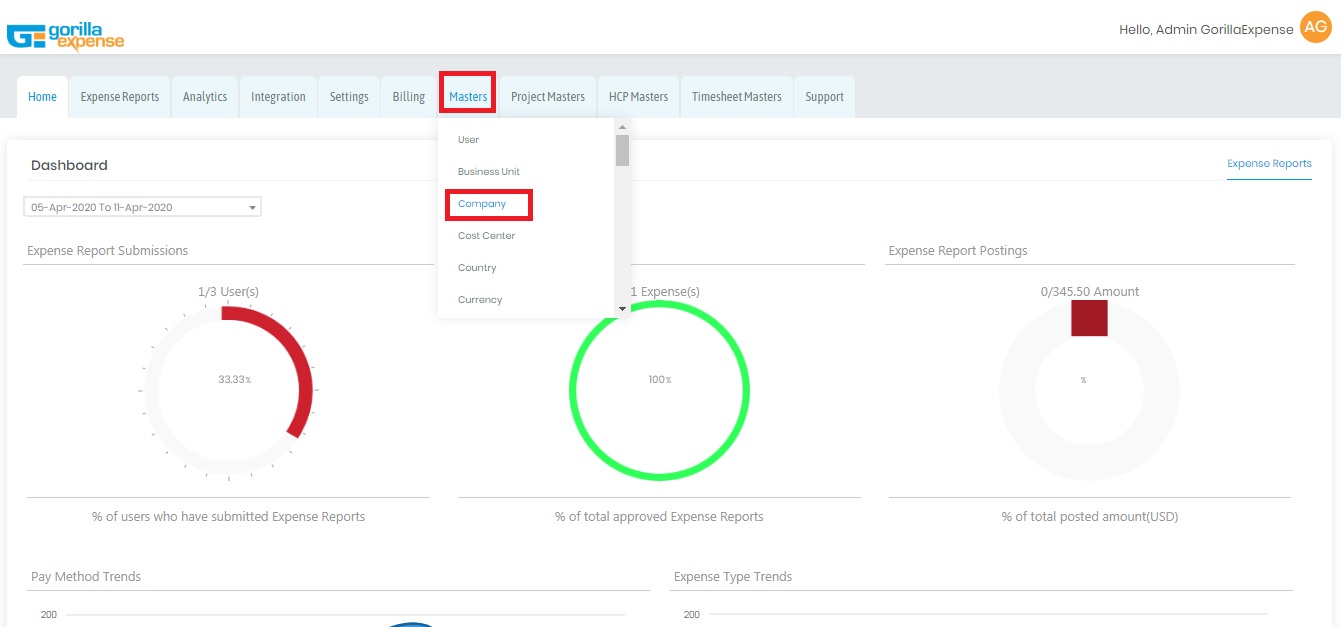The image size is (1341, 627).
Task: Click the Masters tab
Action: [x=468, y=97]
